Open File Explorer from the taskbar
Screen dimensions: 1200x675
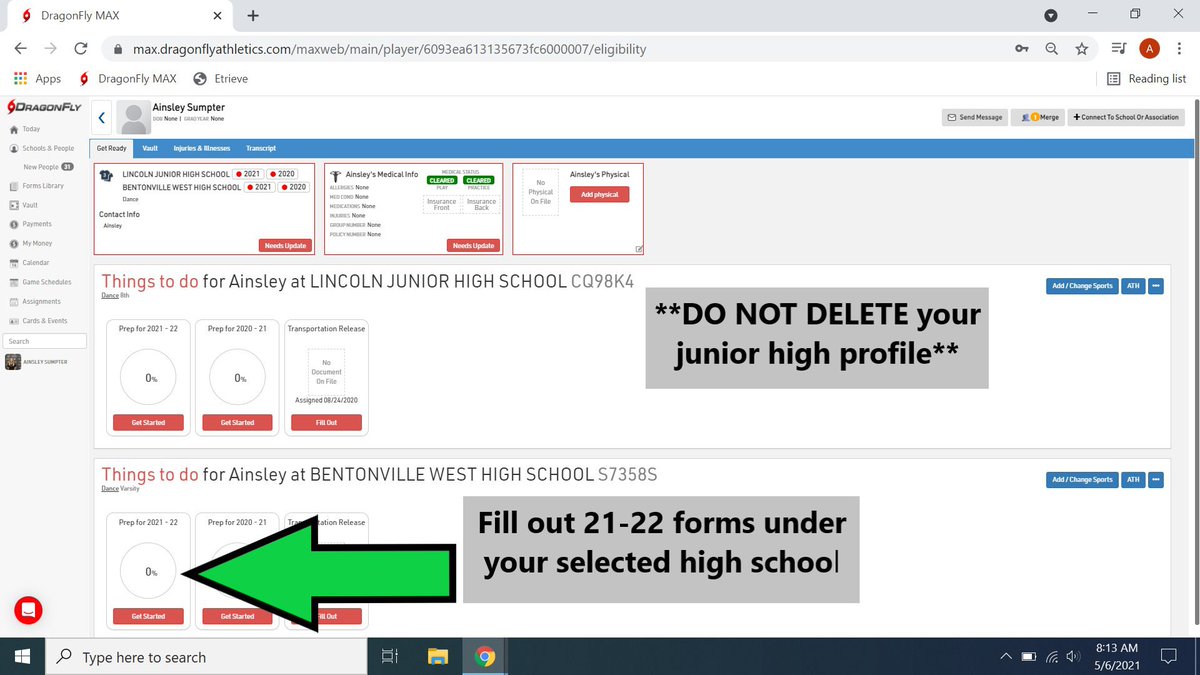[438, 657]
